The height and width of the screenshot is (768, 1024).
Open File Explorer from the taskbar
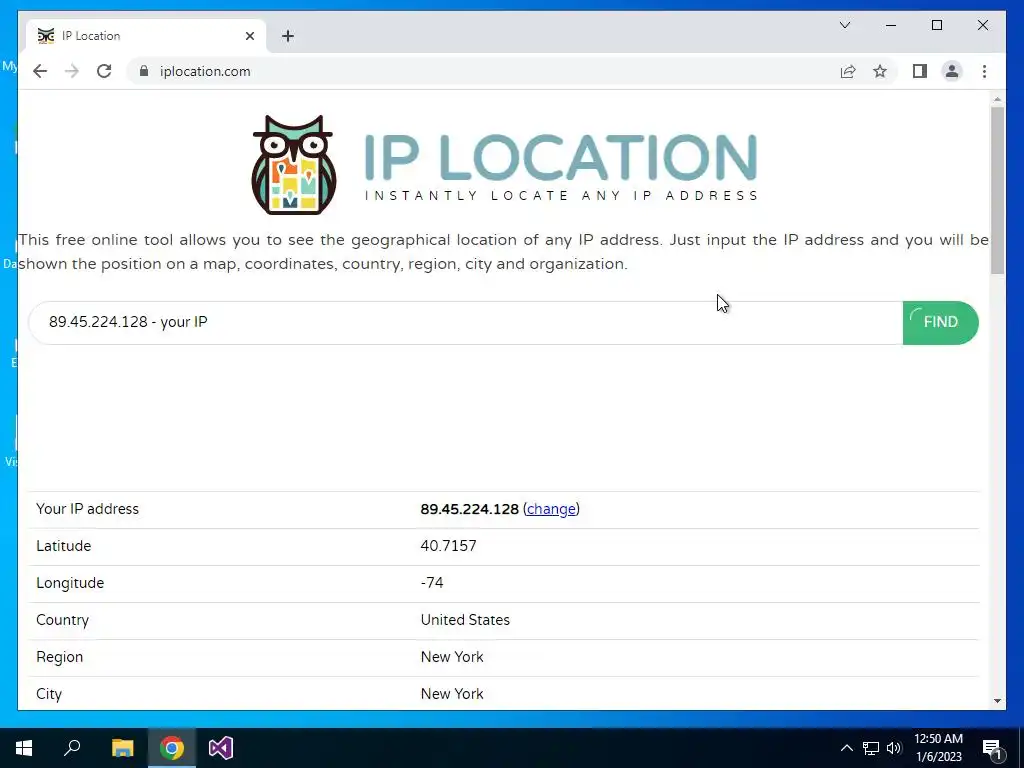click(122, 748)
